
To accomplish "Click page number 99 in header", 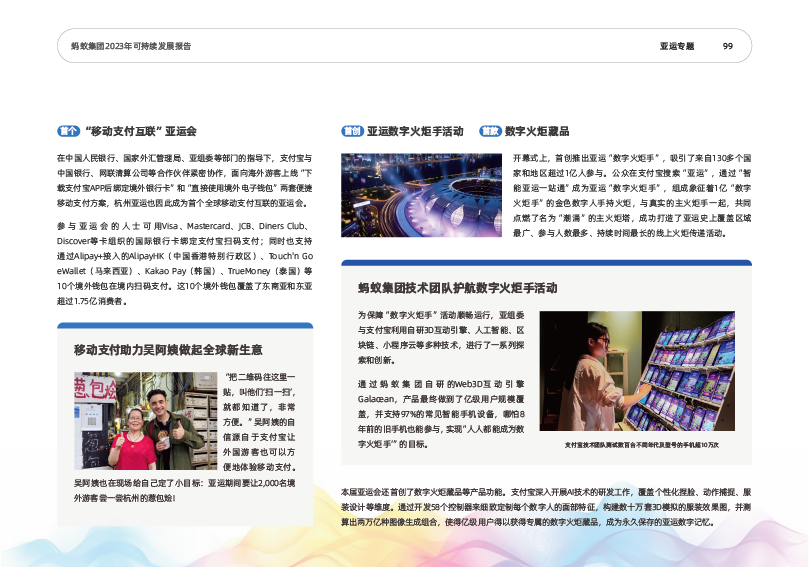I will [728, 46].
